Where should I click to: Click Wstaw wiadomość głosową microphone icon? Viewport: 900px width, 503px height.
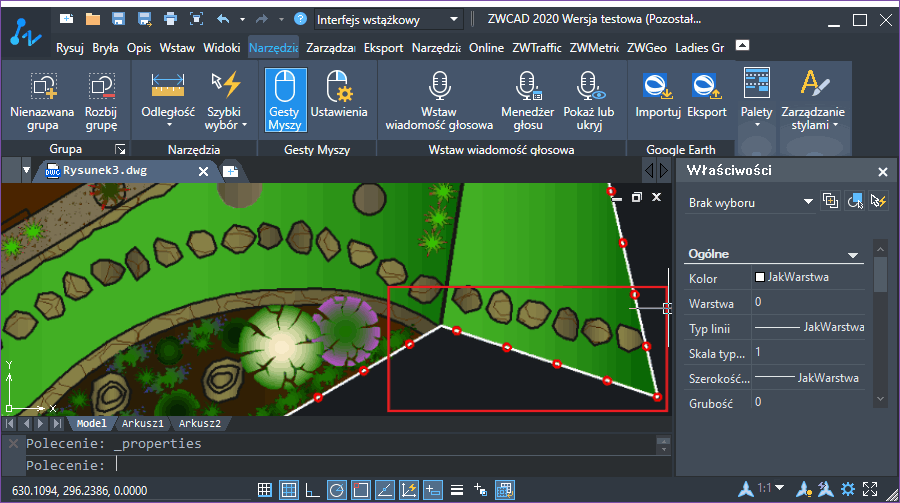click(x=439, y=87)
